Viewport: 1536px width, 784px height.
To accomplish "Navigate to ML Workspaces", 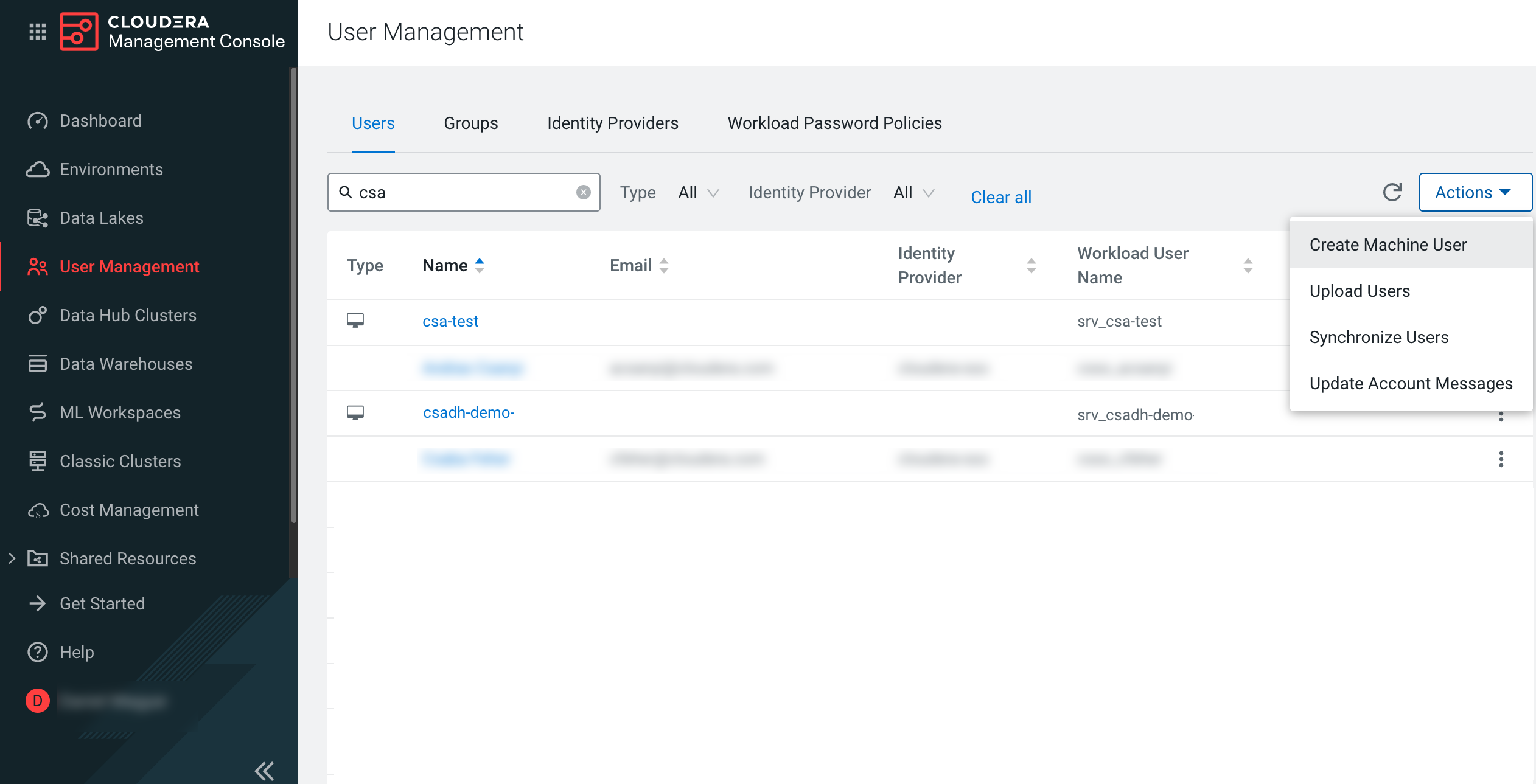I will (120, 412).
